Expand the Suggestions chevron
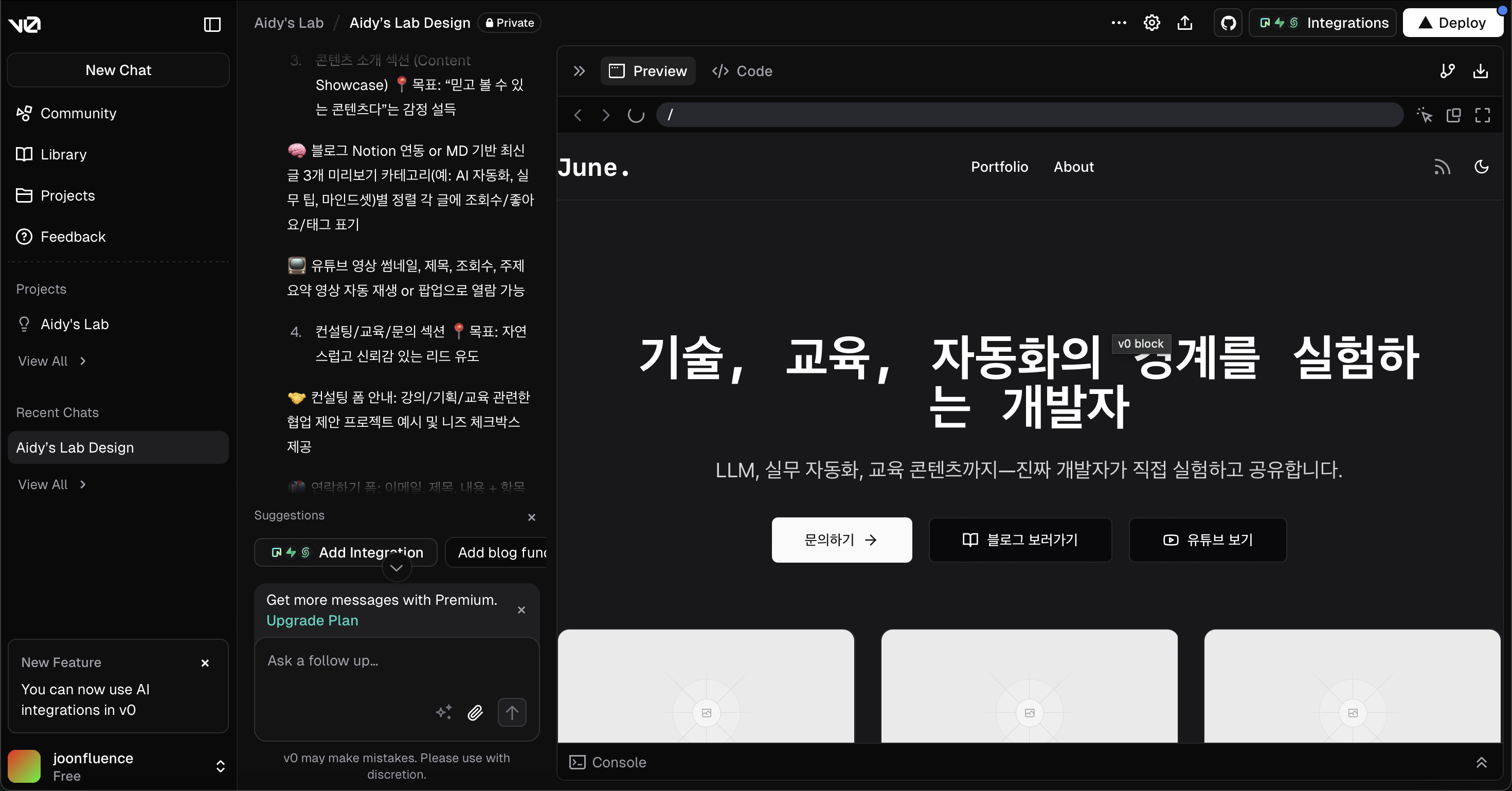Screen dimensions: 1512x791 click(396, 567)
